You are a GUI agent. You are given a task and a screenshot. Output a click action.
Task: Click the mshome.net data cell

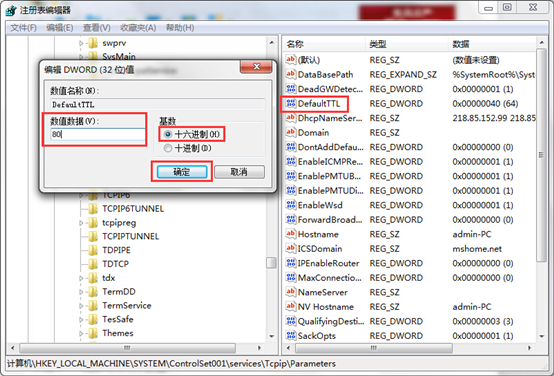click(477, 248)
